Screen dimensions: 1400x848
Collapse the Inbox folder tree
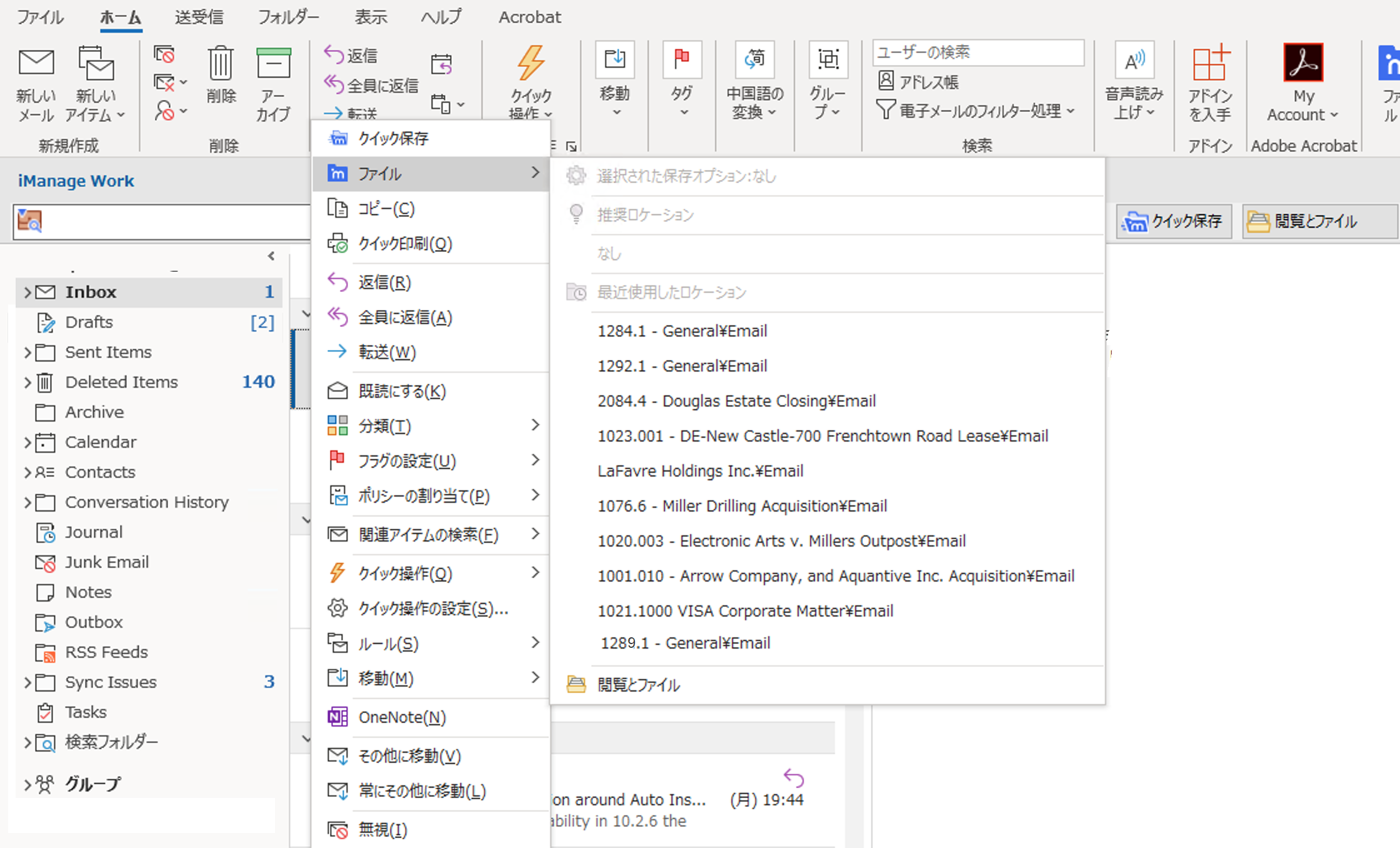point(26,291)
